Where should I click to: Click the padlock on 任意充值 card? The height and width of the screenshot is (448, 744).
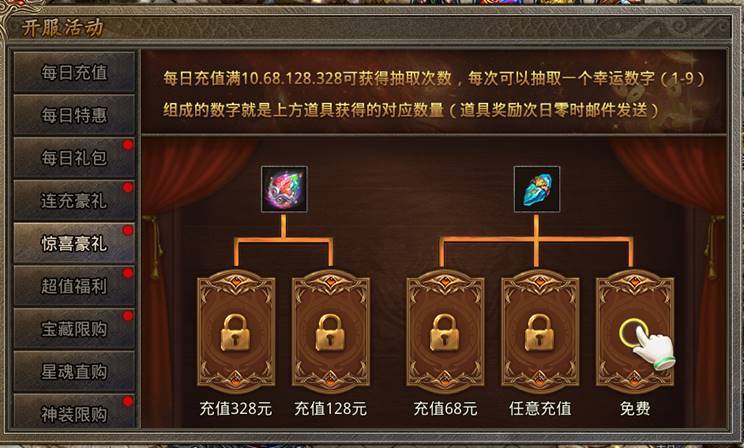pos(539,333)
